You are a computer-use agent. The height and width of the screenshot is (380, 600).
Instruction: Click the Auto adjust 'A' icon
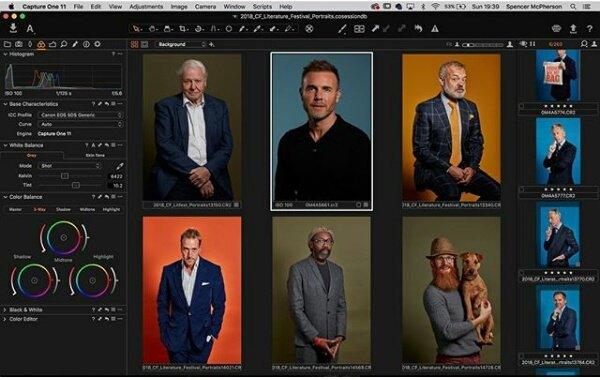pos(30,29)
